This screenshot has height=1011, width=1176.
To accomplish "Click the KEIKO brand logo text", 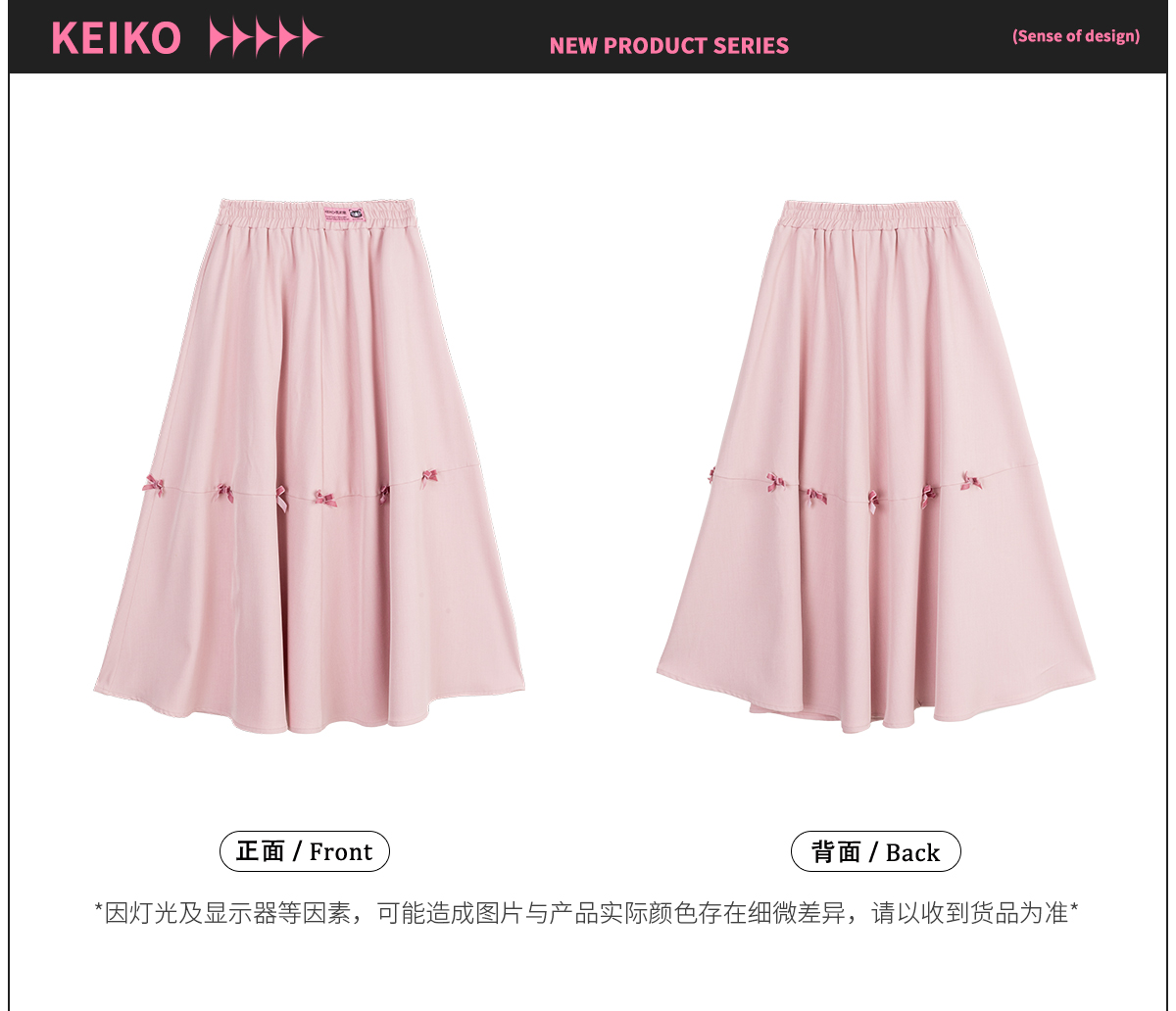I will point(116,38).
